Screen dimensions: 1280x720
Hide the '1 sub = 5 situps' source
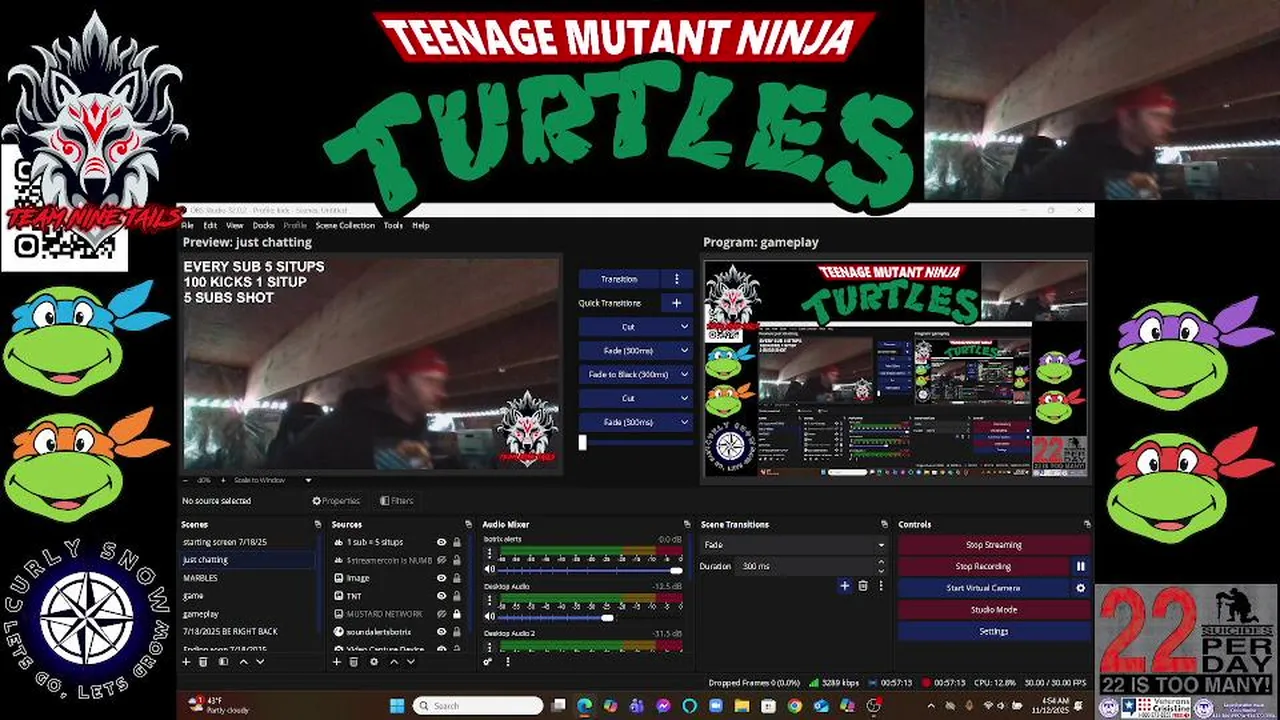(441, 542)
